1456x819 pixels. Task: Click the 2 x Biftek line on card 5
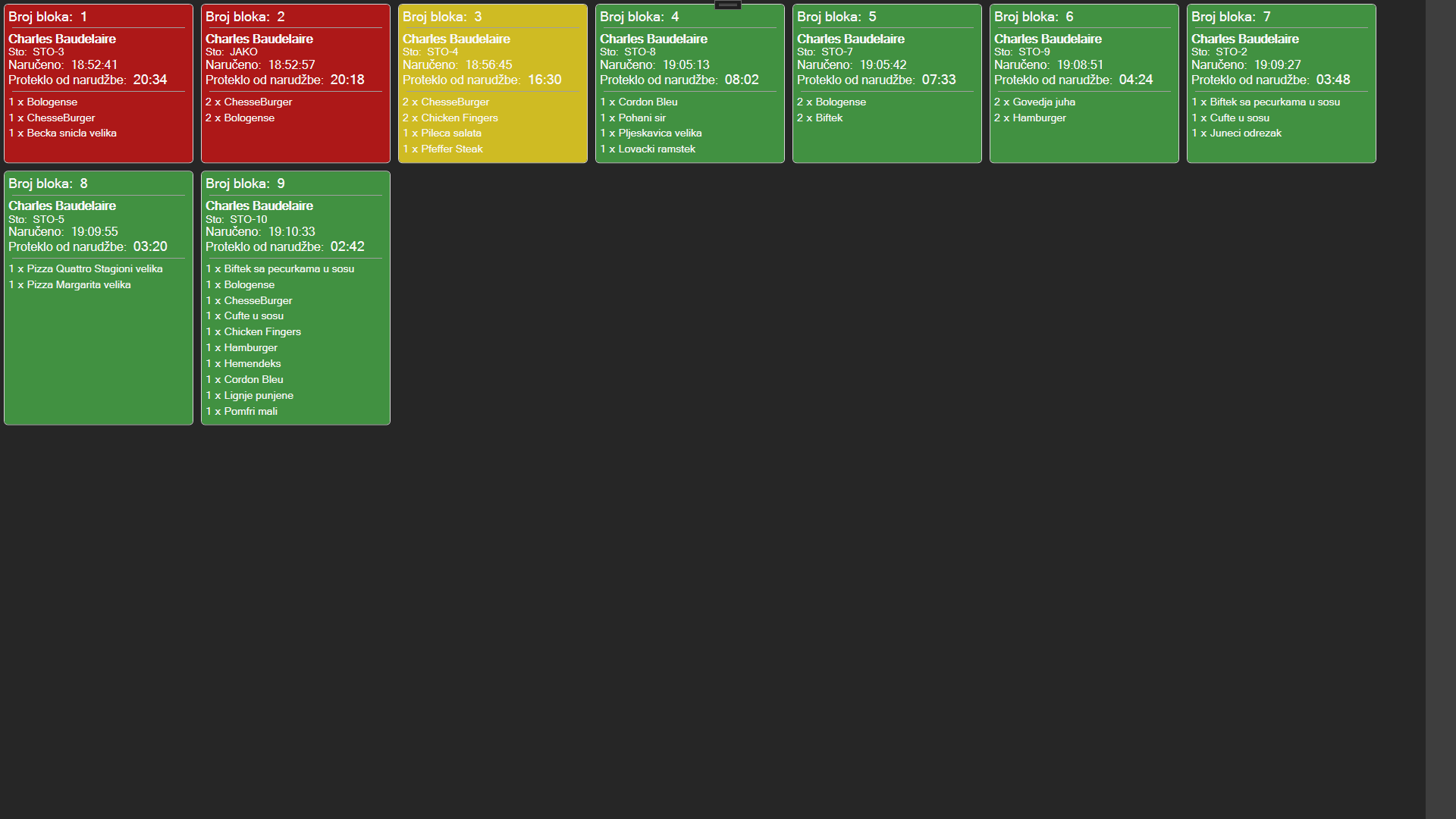tap(819, 118)
